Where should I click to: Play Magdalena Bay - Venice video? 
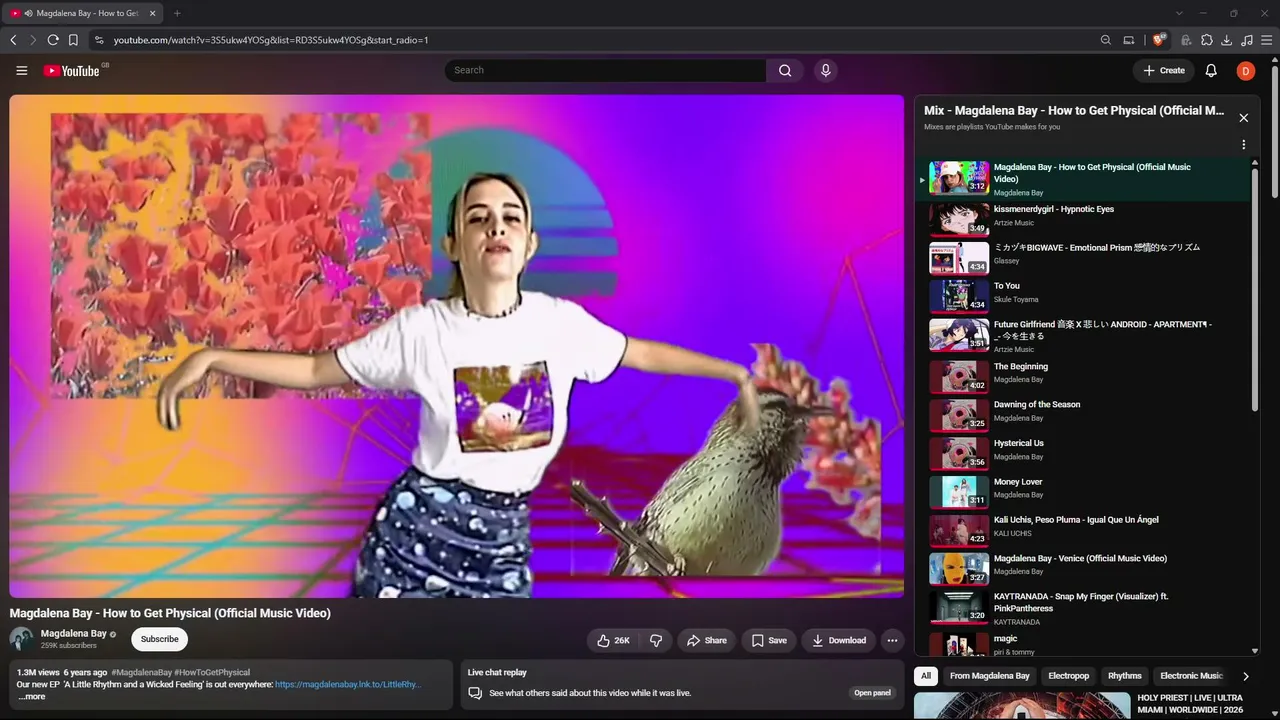[1084, 569]
